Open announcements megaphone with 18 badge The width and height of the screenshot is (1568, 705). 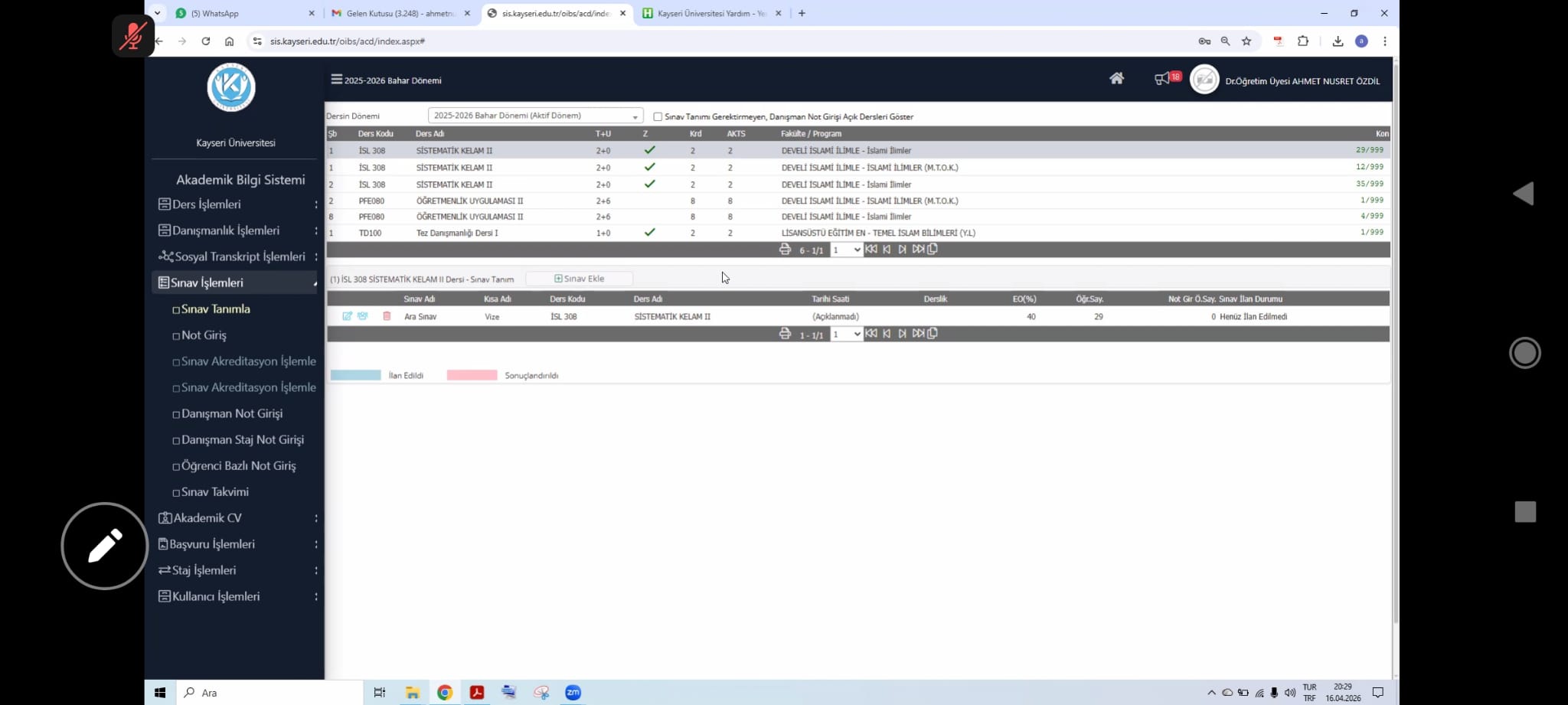(x=1163, y=78)
